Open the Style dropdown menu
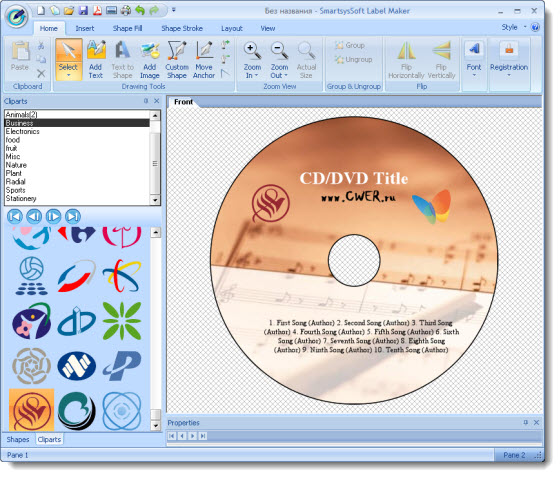The height and width of the screenshot is (477, 560). [513, 27]
